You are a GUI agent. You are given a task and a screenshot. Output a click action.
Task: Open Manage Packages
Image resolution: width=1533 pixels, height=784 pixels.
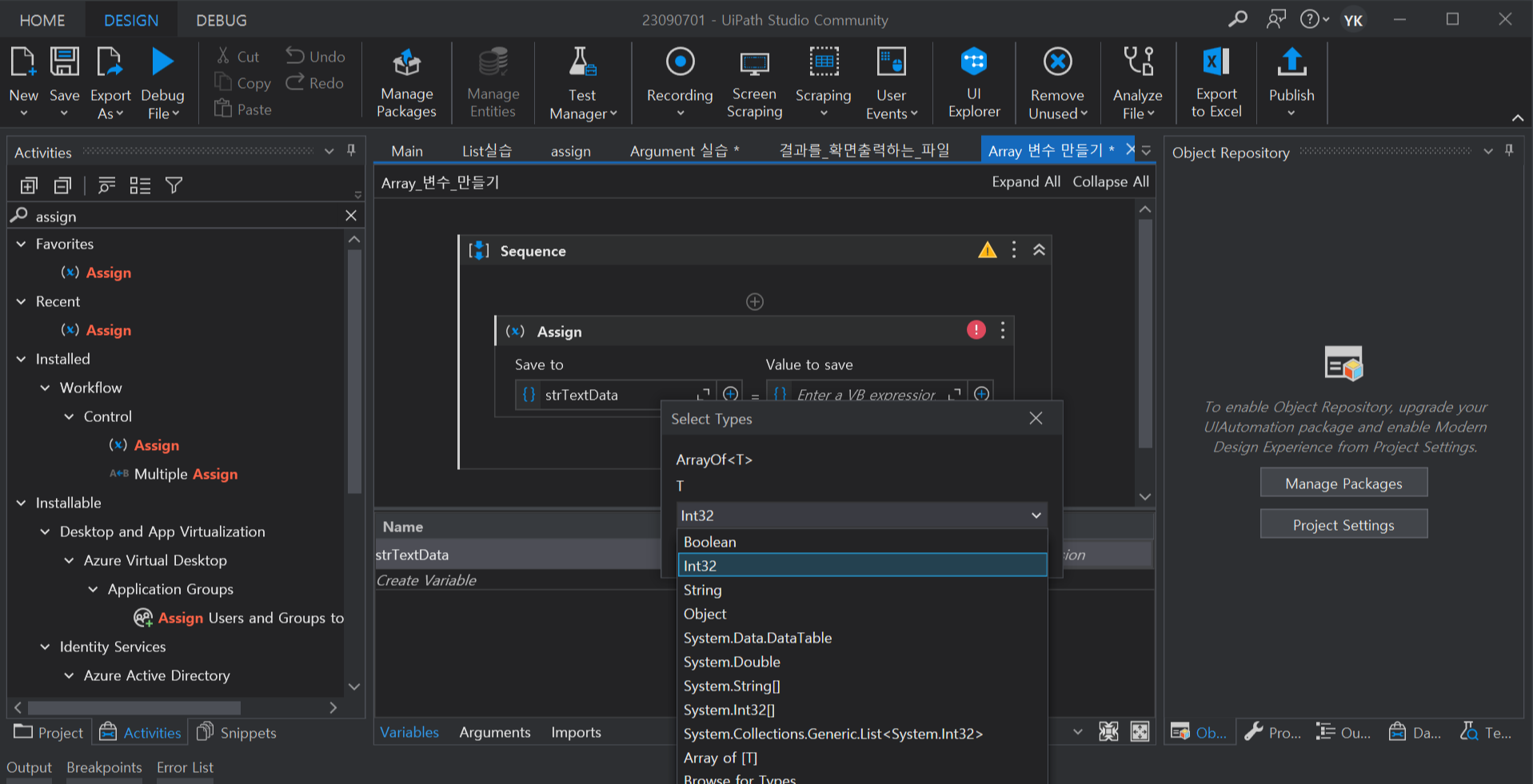tap(406, 83)
